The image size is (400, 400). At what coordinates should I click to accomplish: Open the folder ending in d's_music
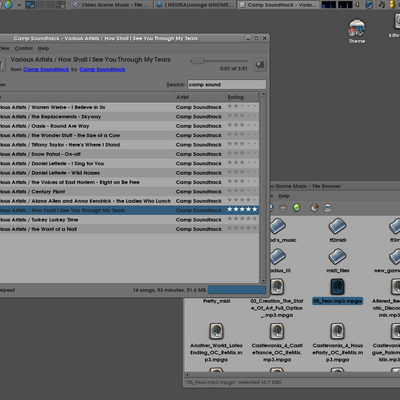pos(277,227)
